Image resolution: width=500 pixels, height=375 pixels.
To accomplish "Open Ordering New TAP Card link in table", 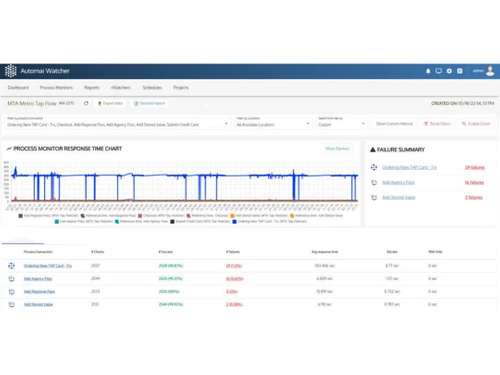I will click(48, 266).
